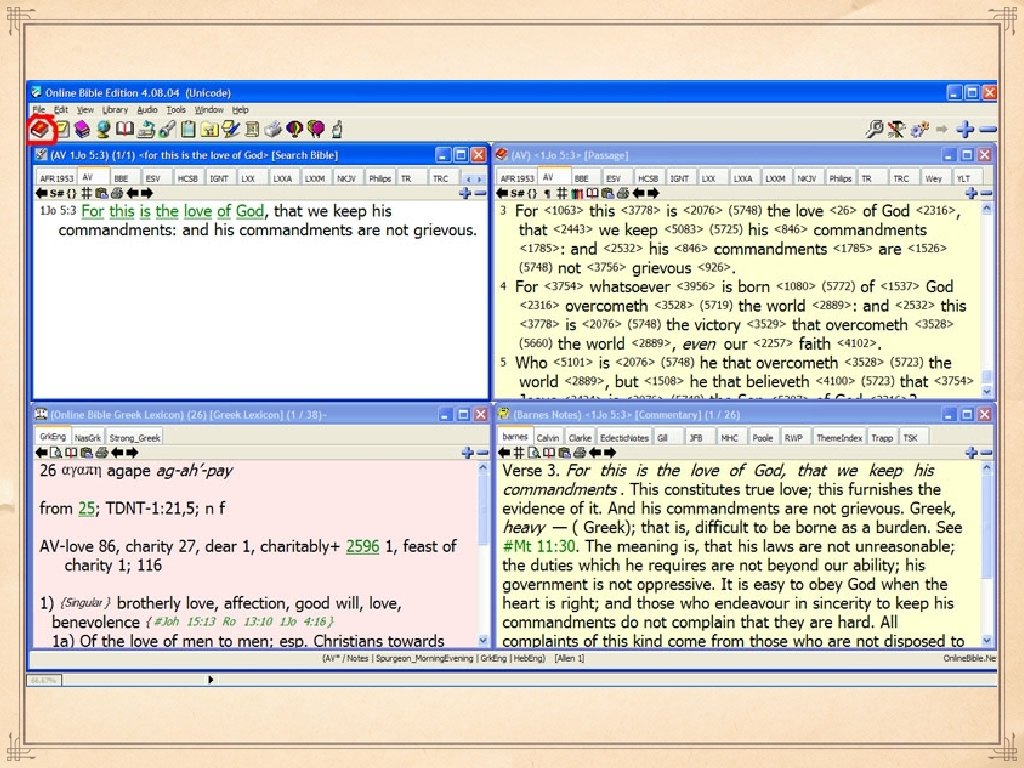1024x768 pixels.
Task: Open the Audio menu
Action: tap(147, 110)
